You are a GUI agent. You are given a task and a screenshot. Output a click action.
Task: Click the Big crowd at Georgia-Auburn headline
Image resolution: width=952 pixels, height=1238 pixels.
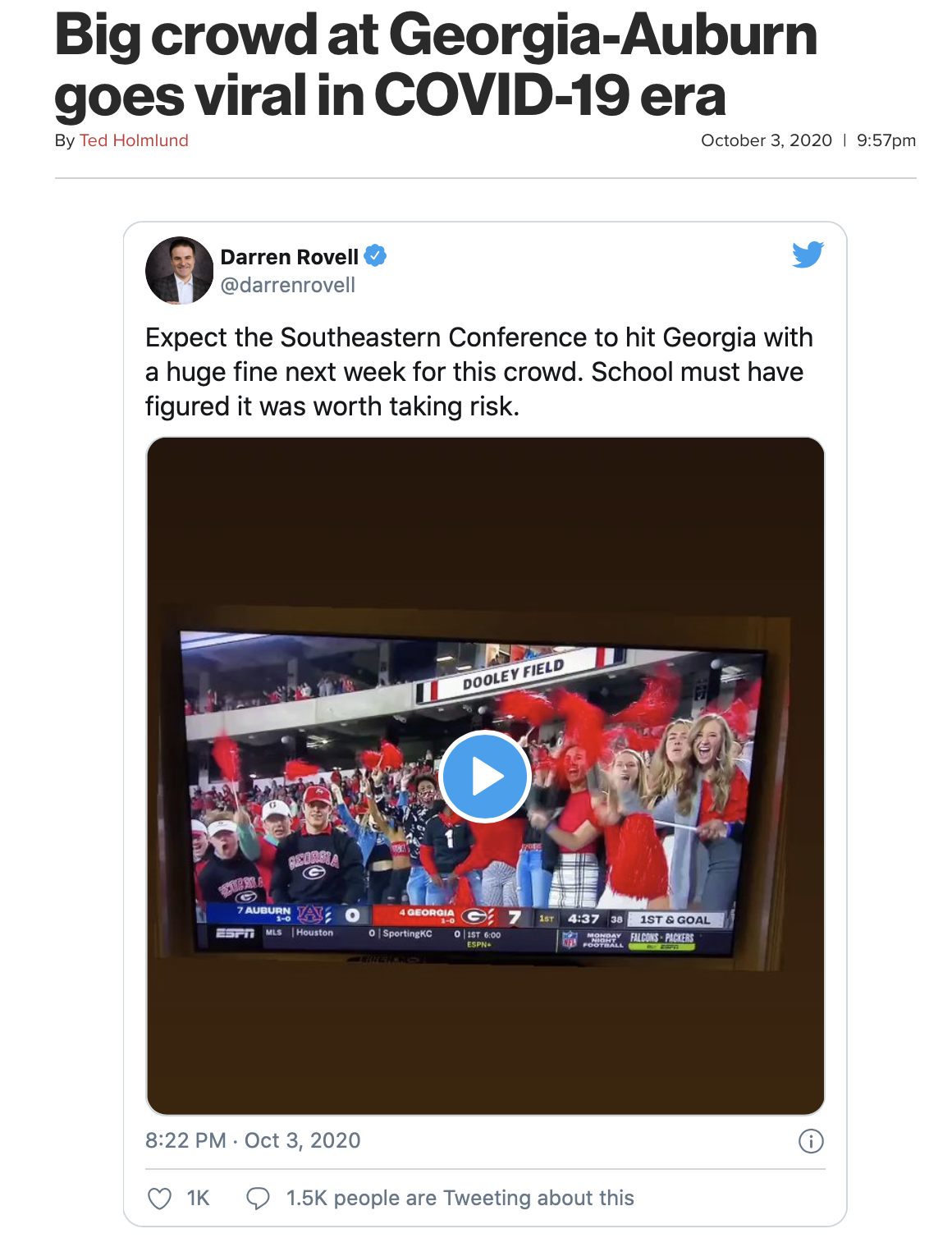click(436, 65)
